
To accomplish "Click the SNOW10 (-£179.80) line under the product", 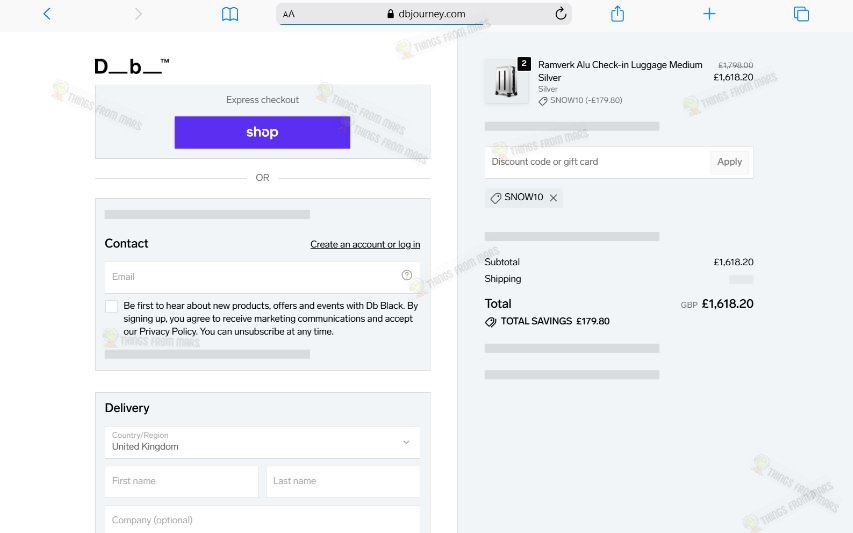I will click(580, 101).
